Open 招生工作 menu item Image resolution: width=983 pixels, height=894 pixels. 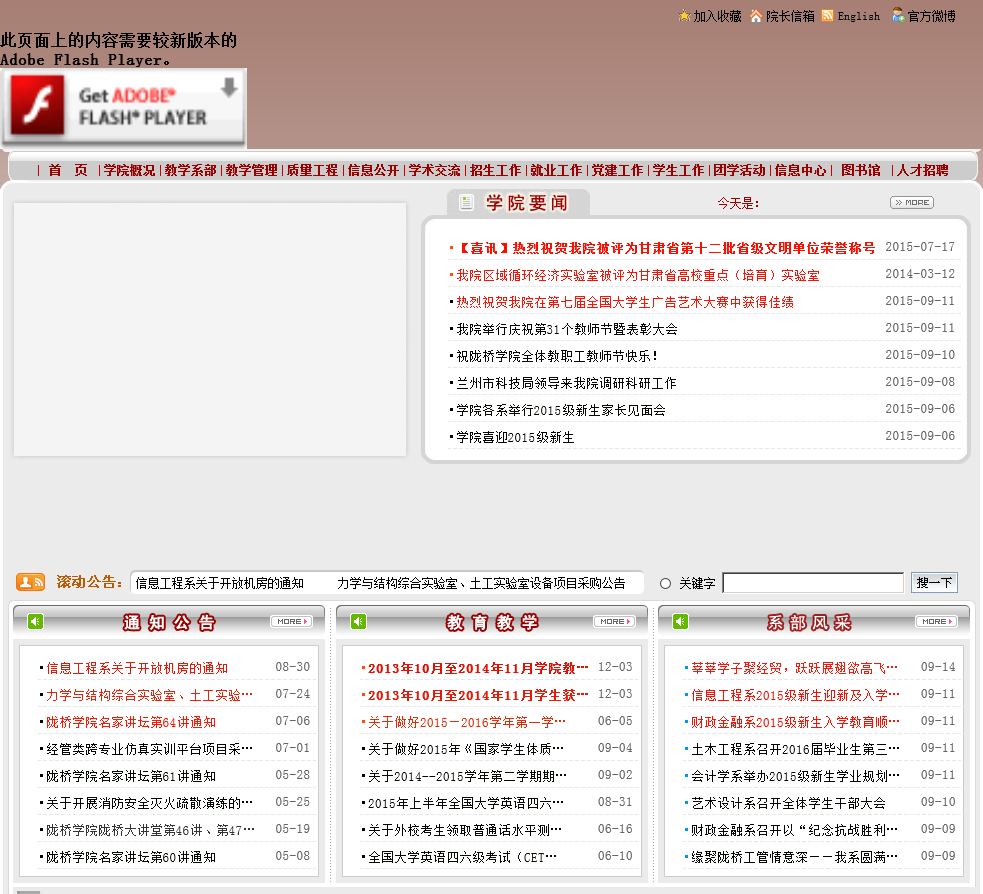click(x=495, y=170)
